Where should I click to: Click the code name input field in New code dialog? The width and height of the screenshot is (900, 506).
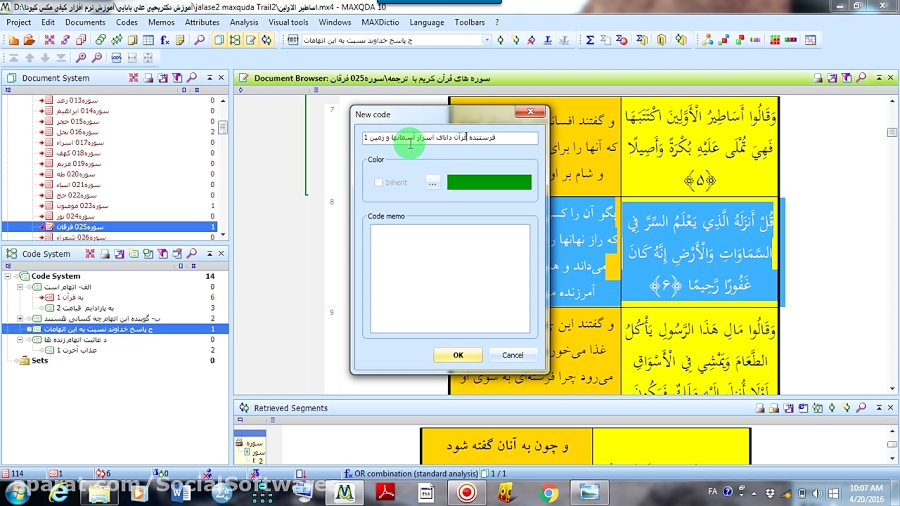(450, 138)
